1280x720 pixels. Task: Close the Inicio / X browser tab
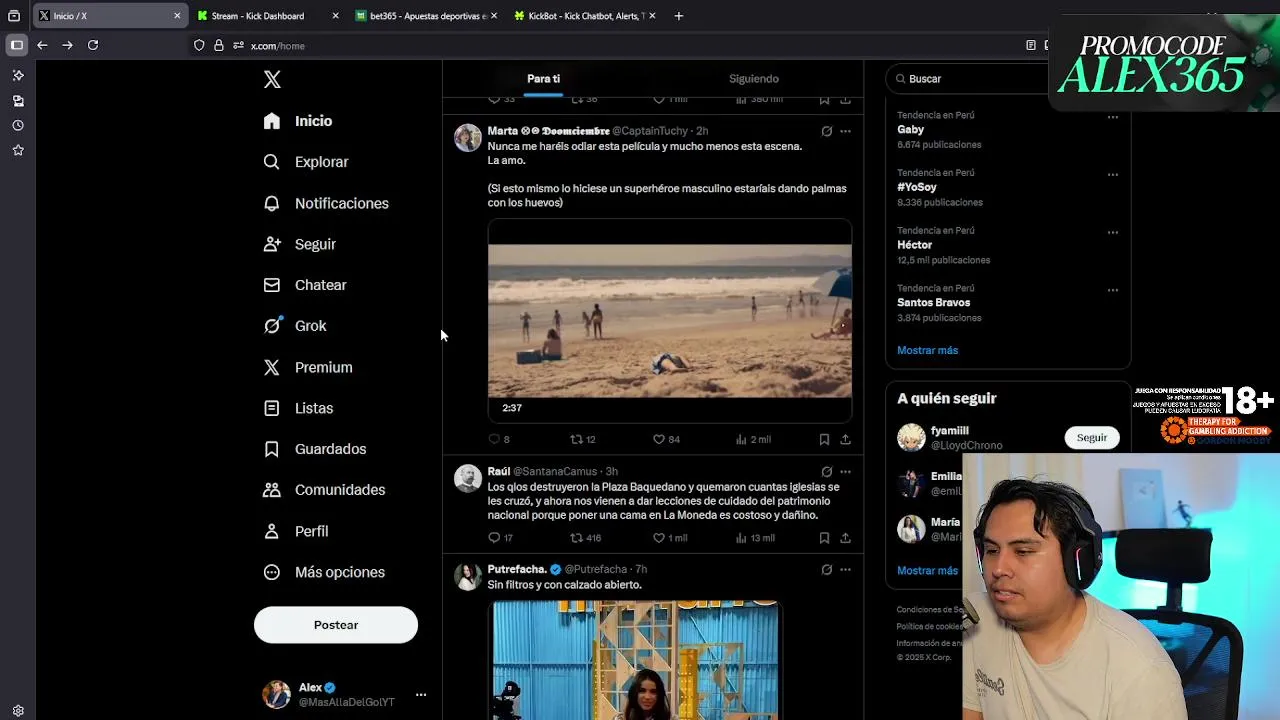click(x=177, y=16)
